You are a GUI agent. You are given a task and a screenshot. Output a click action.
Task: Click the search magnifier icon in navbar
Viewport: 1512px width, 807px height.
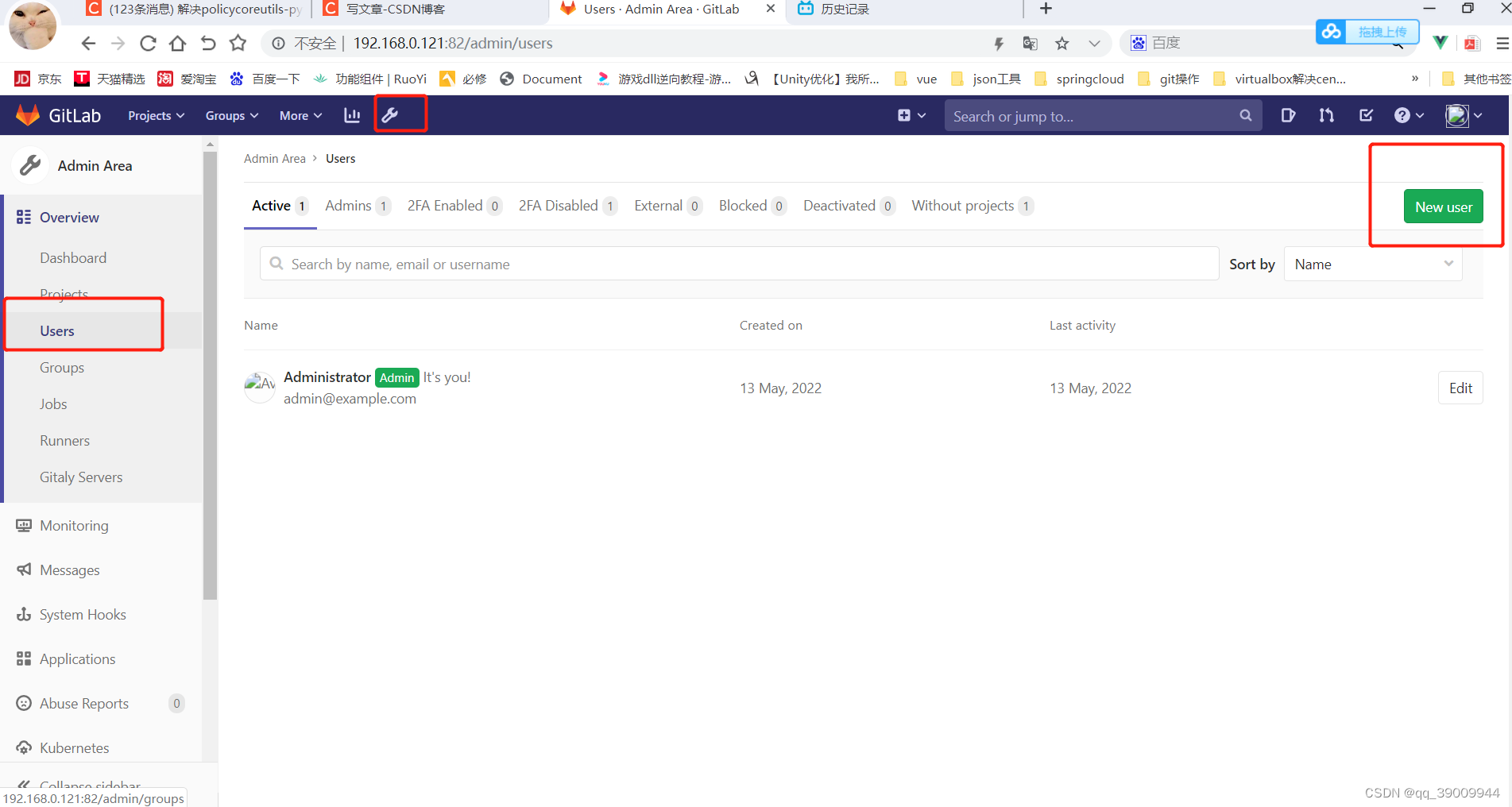click(x=1246, y=116)
